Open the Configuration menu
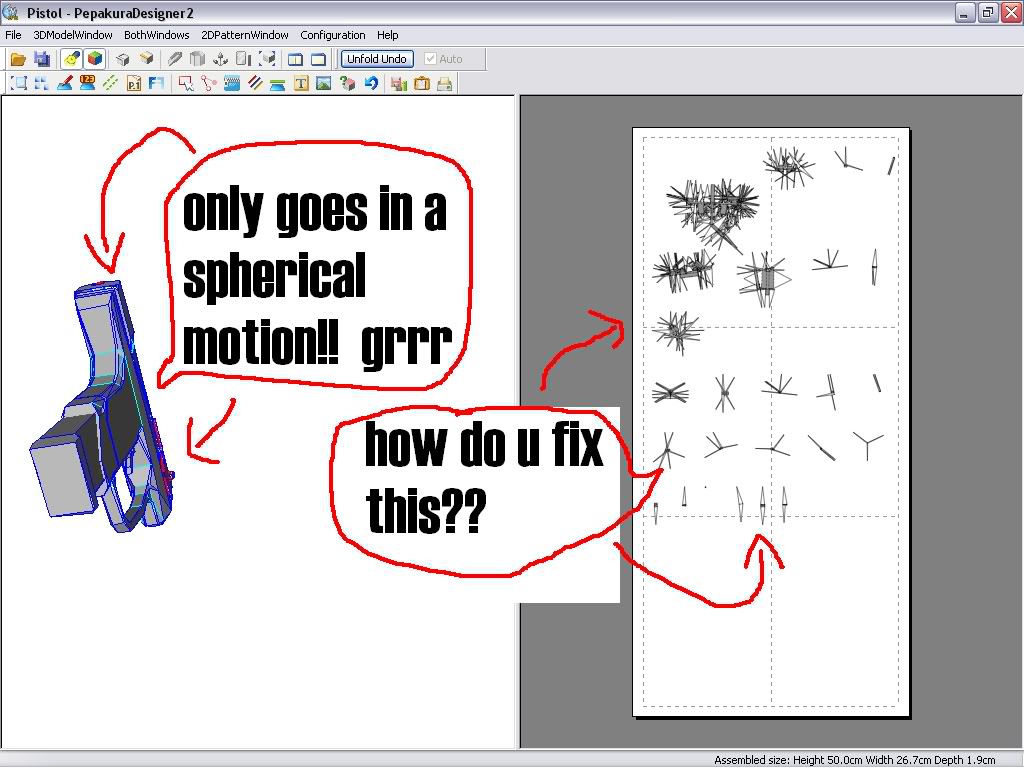The image size is (1024, 768). (333, 35)
